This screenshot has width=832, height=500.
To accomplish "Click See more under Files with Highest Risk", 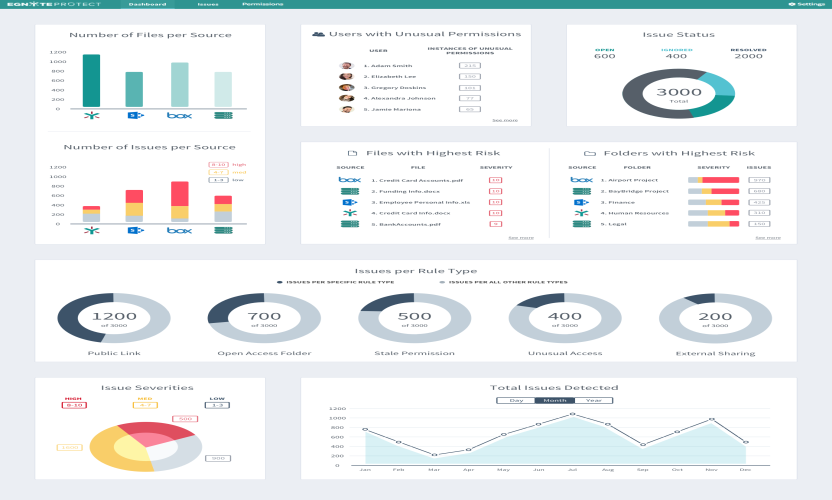I will coord(520,238).
